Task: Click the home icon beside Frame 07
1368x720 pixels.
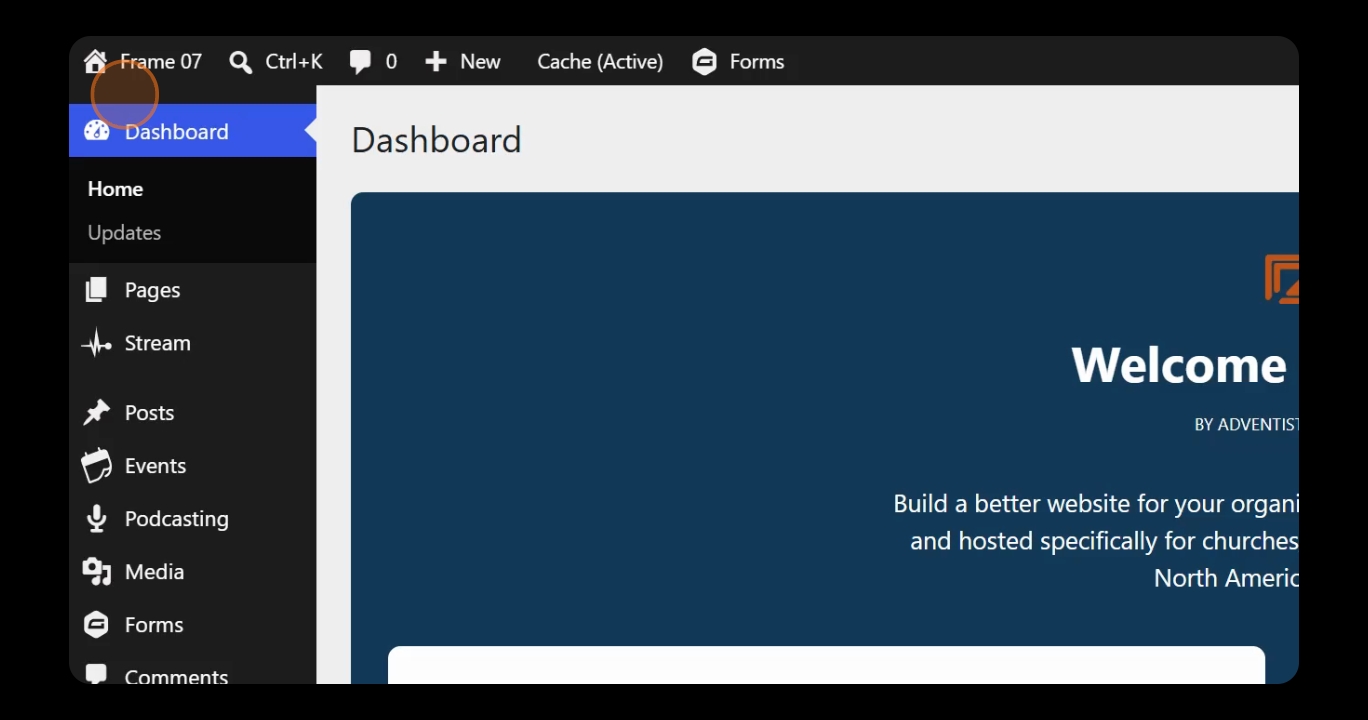Action: pyautogui.click(x=95, y=62)
